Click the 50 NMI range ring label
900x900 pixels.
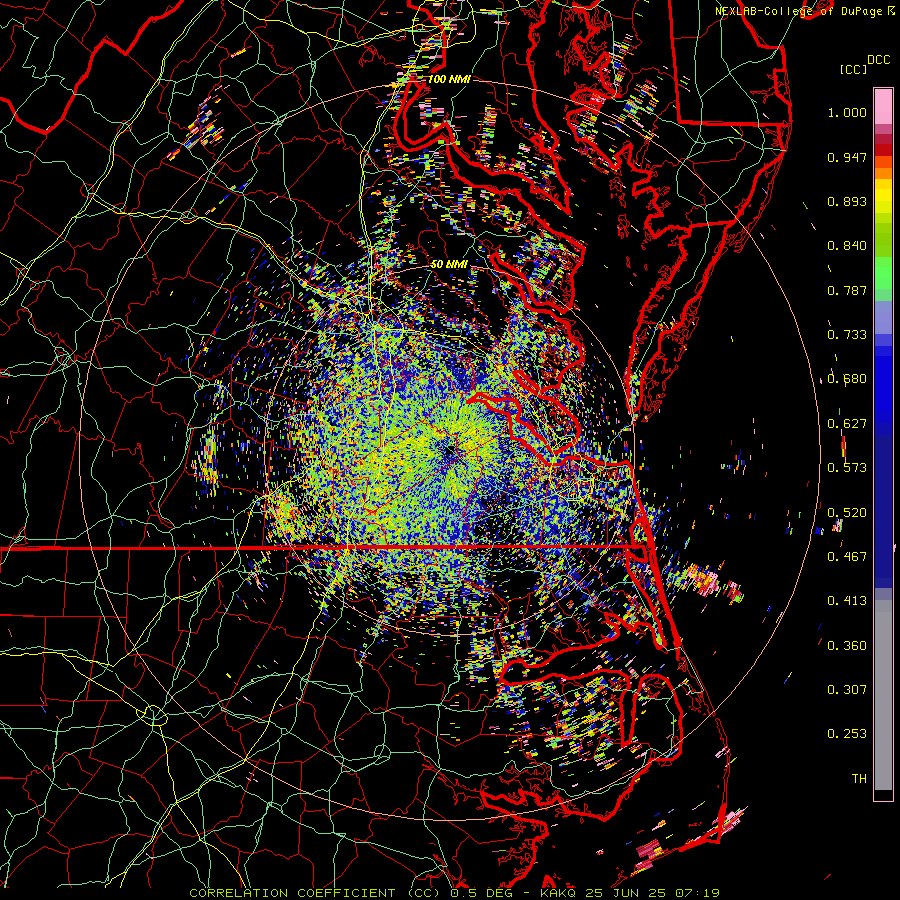coord(449,265)
